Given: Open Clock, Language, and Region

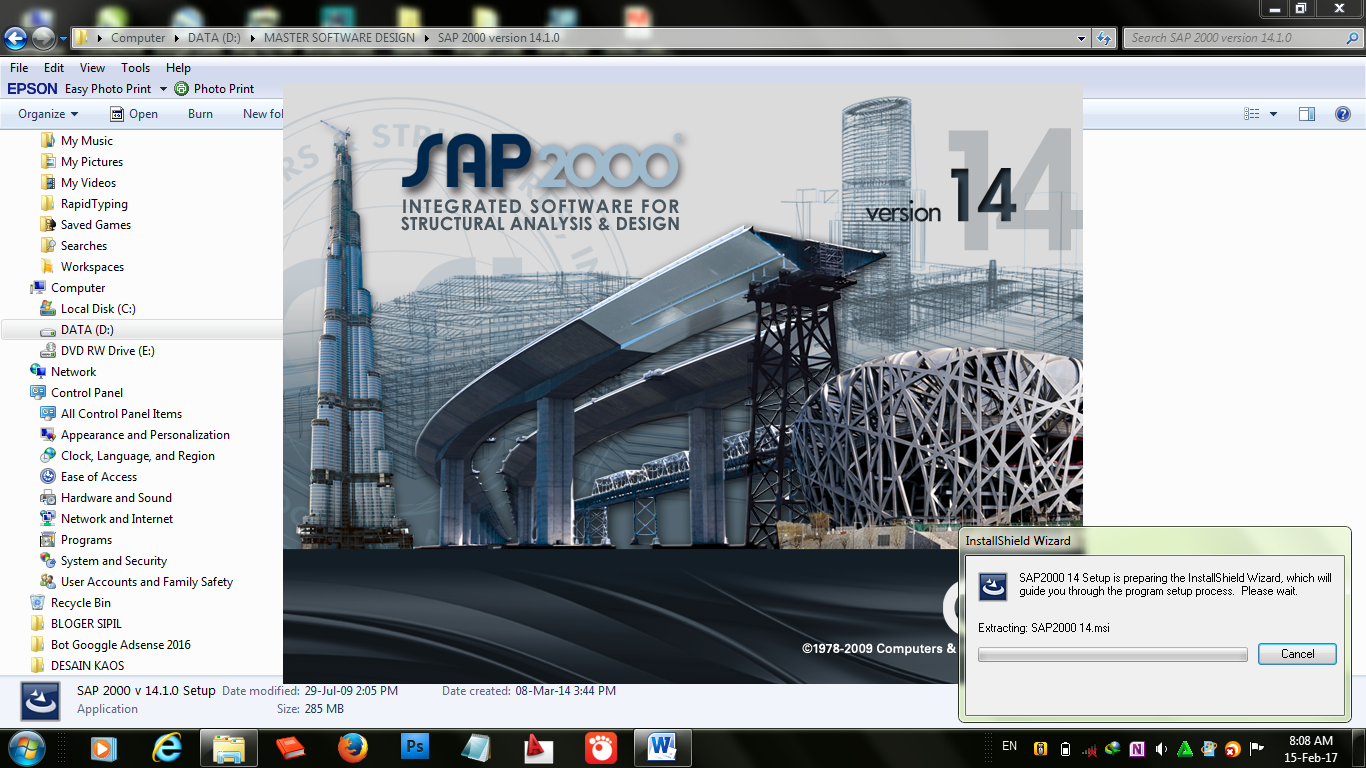Looking at the screenshot, I should pyautogui.click(x=137, y=456).
